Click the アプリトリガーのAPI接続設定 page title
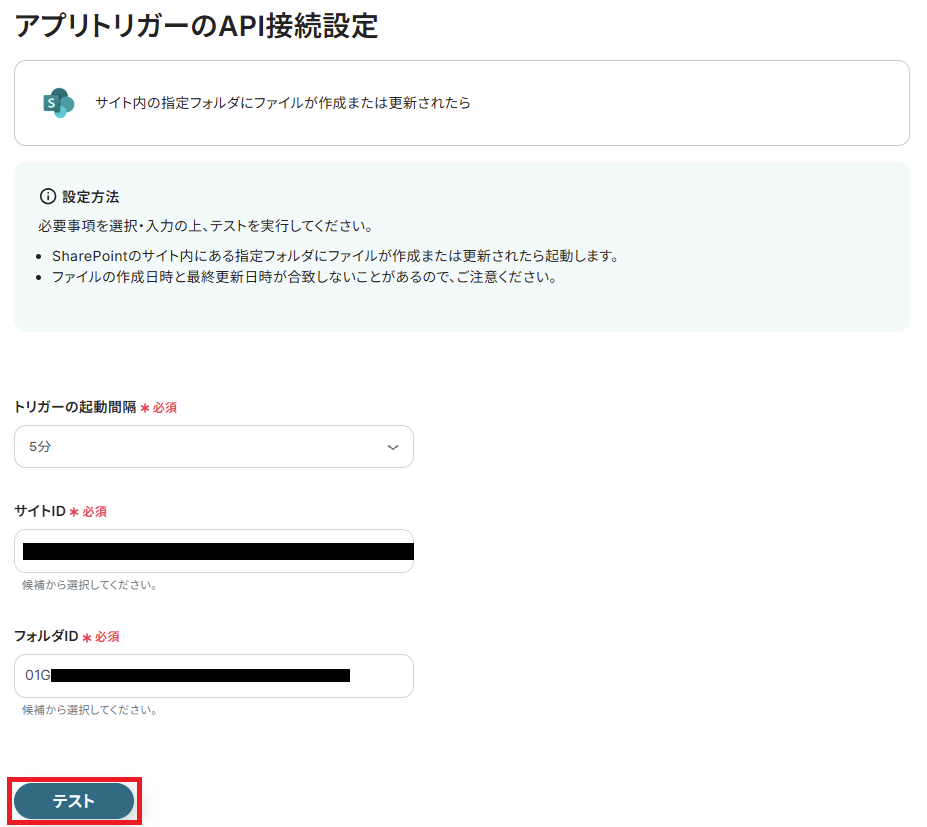Screen dimensions: 927x827 pyautogui.click(x=196, y=26)
